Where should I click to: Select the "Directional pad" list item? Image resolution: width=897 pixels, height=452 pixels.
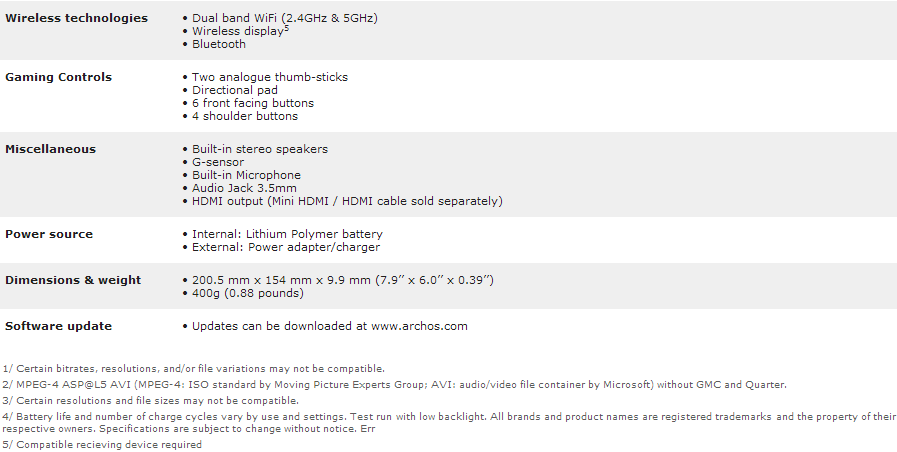pyautogui.click(x=235, y=90)
